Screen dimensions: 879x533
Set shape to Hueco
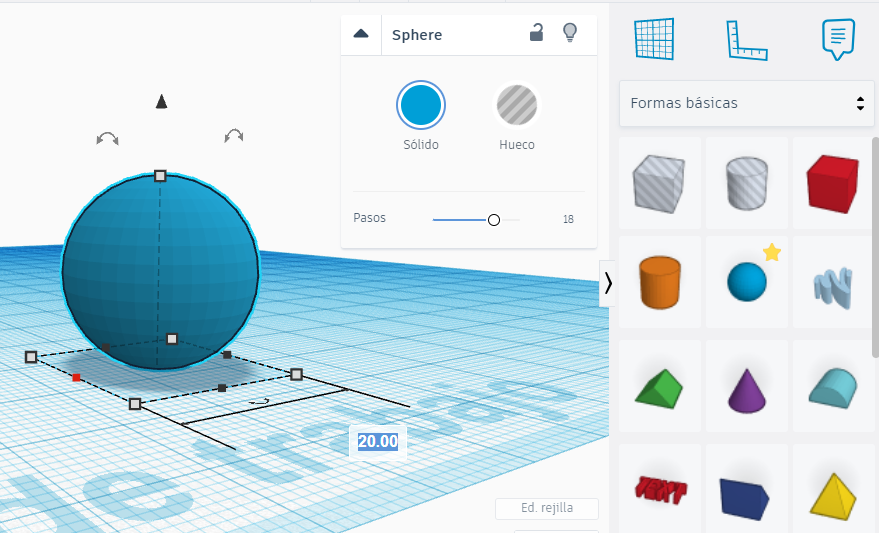pos(516,105)
